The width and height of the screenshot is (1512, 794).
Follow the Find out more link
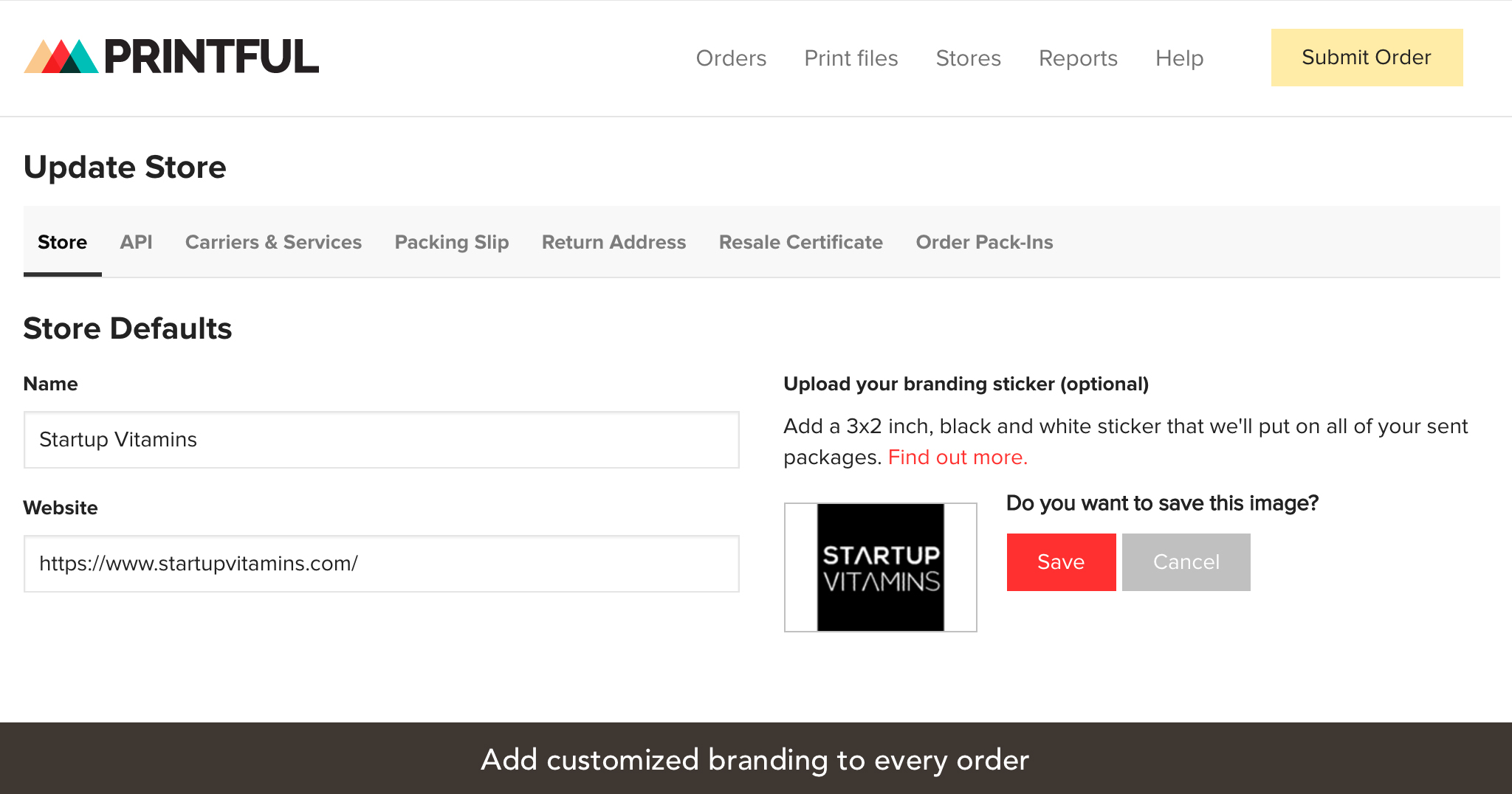tap(958, 458)
